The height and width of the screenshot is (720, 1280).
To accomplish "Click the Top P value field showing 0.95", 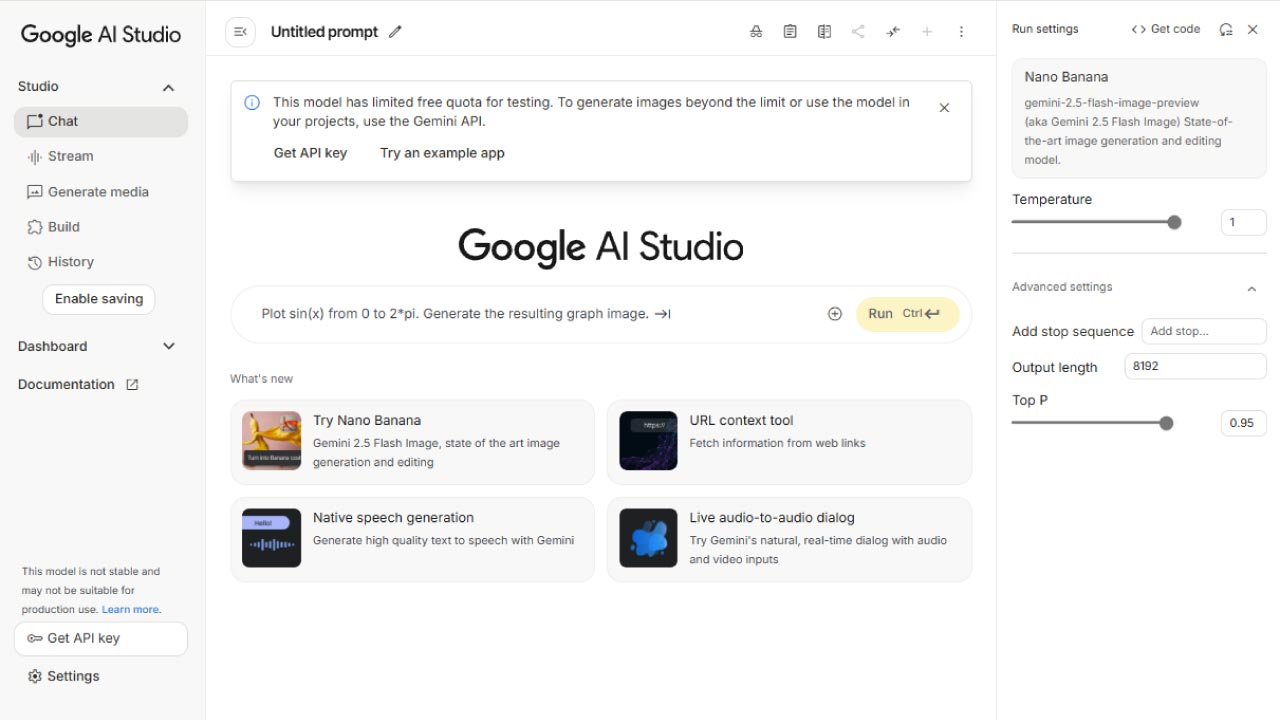I will point(1244,423).
